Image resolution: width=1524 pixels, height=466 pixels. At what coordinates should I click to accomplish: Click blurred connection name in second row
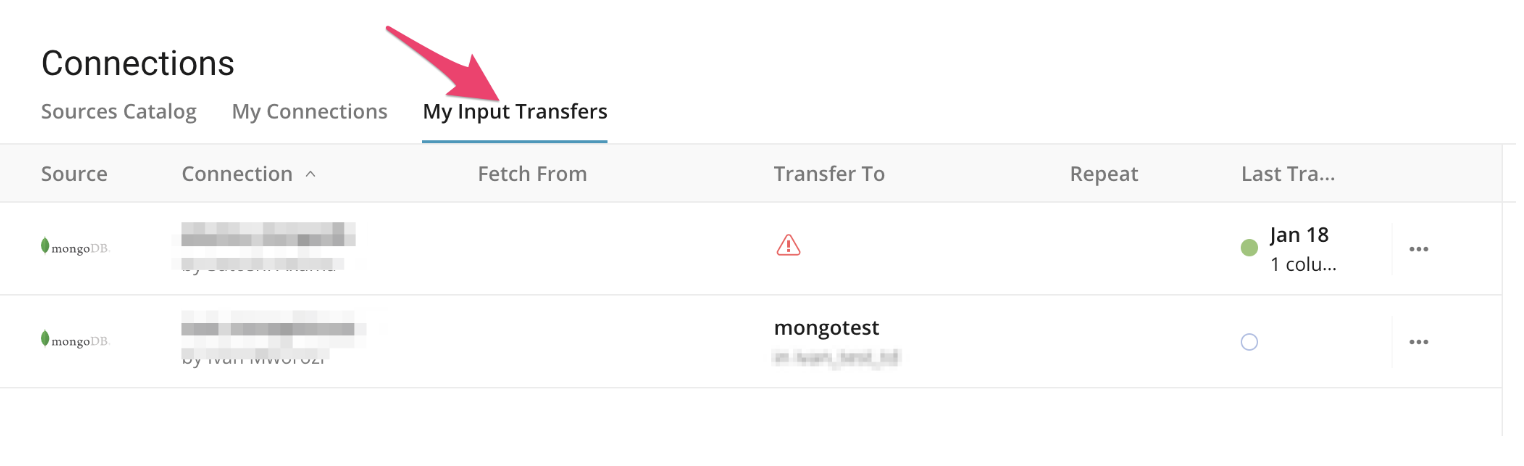(268, 328)
